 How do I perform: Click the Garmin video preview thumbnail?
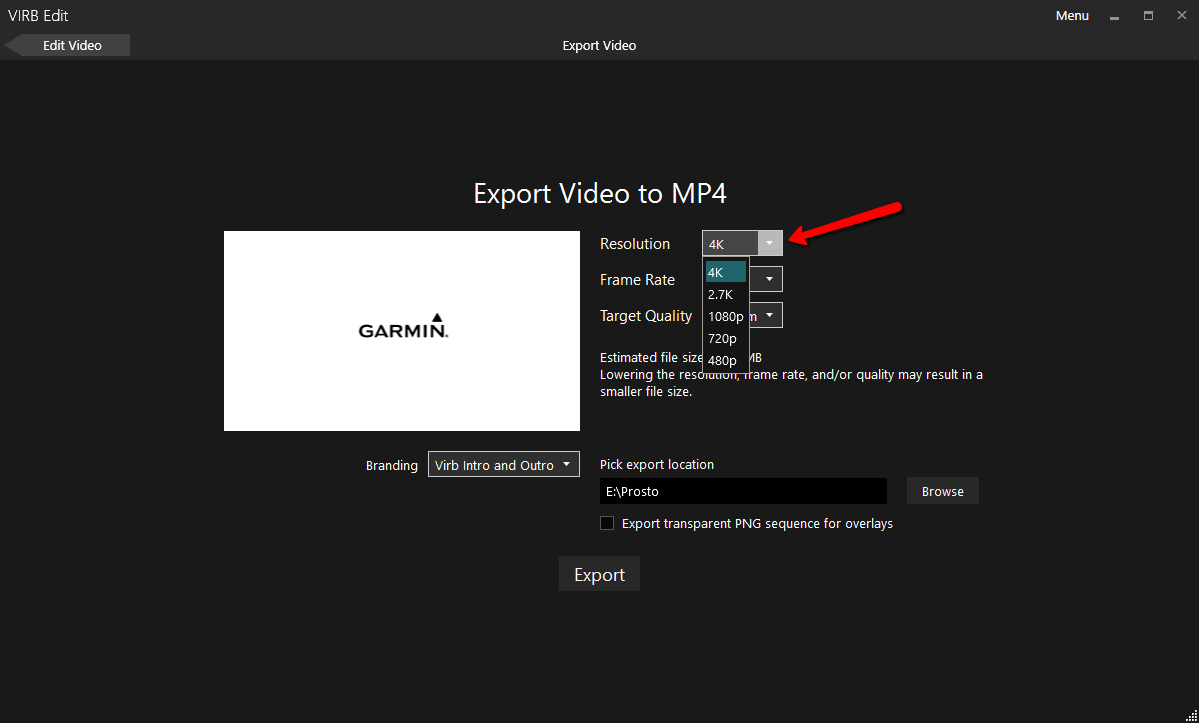click(x=401, y=331)
